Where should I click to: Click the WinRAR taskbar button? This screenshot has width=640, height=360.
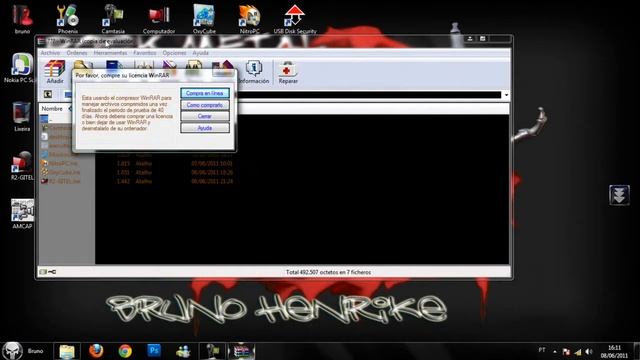coord(241,351)
